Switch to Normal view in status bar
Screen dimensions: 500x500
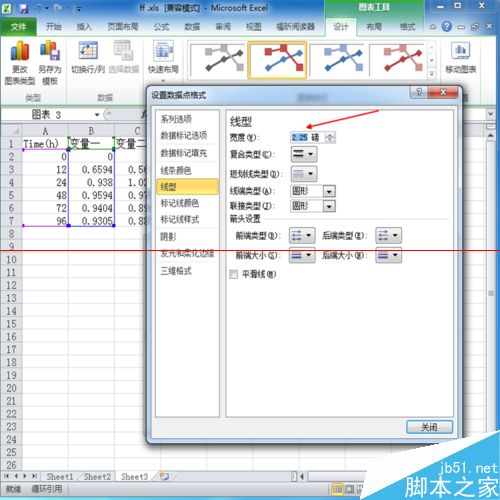click(x=337, y=489)
